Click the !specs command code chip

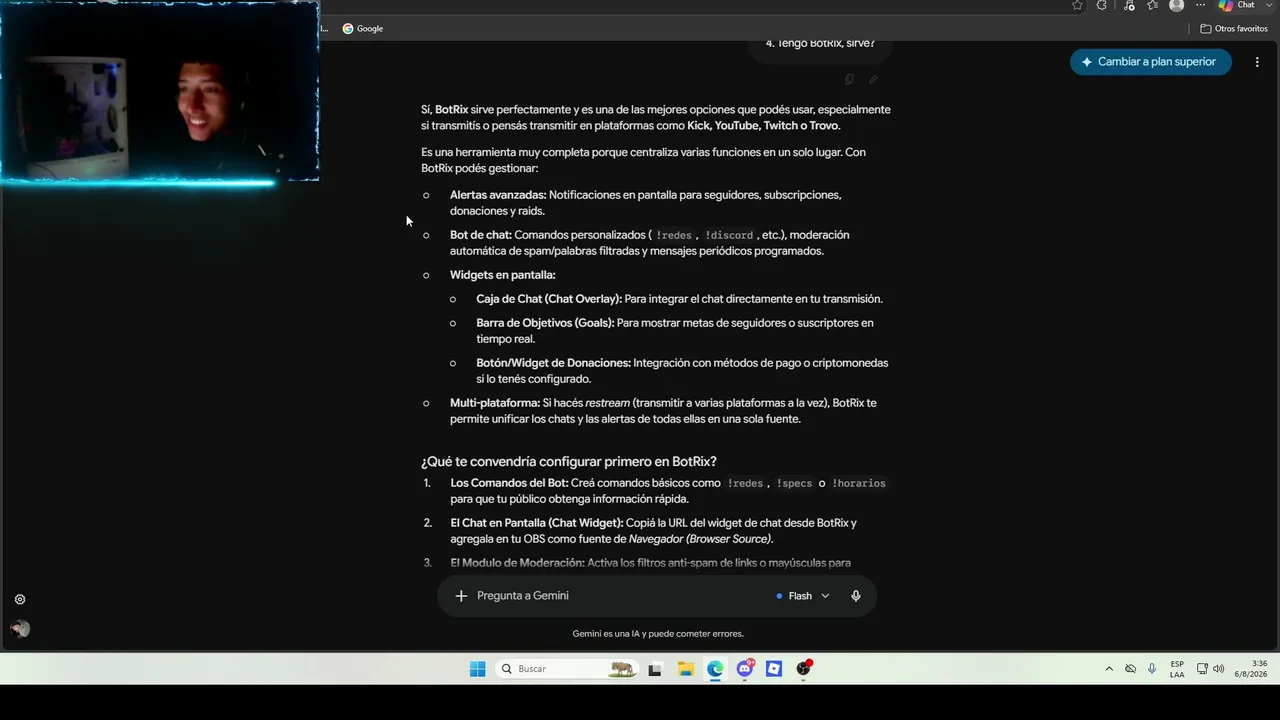(x=794, y=484)
